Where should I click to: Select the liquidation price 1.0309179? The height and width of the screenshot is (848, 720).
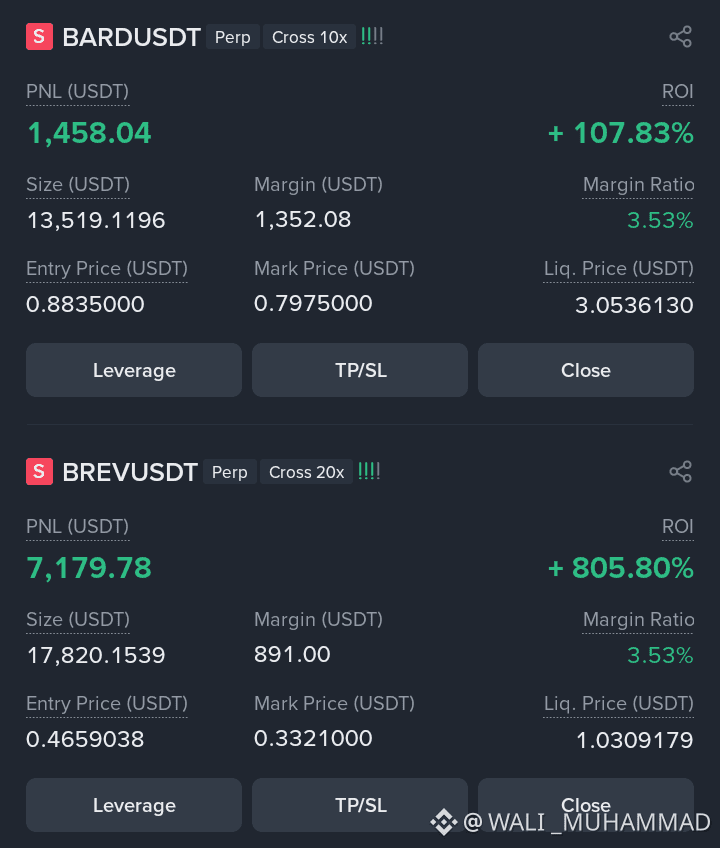[x=635, y=740]
